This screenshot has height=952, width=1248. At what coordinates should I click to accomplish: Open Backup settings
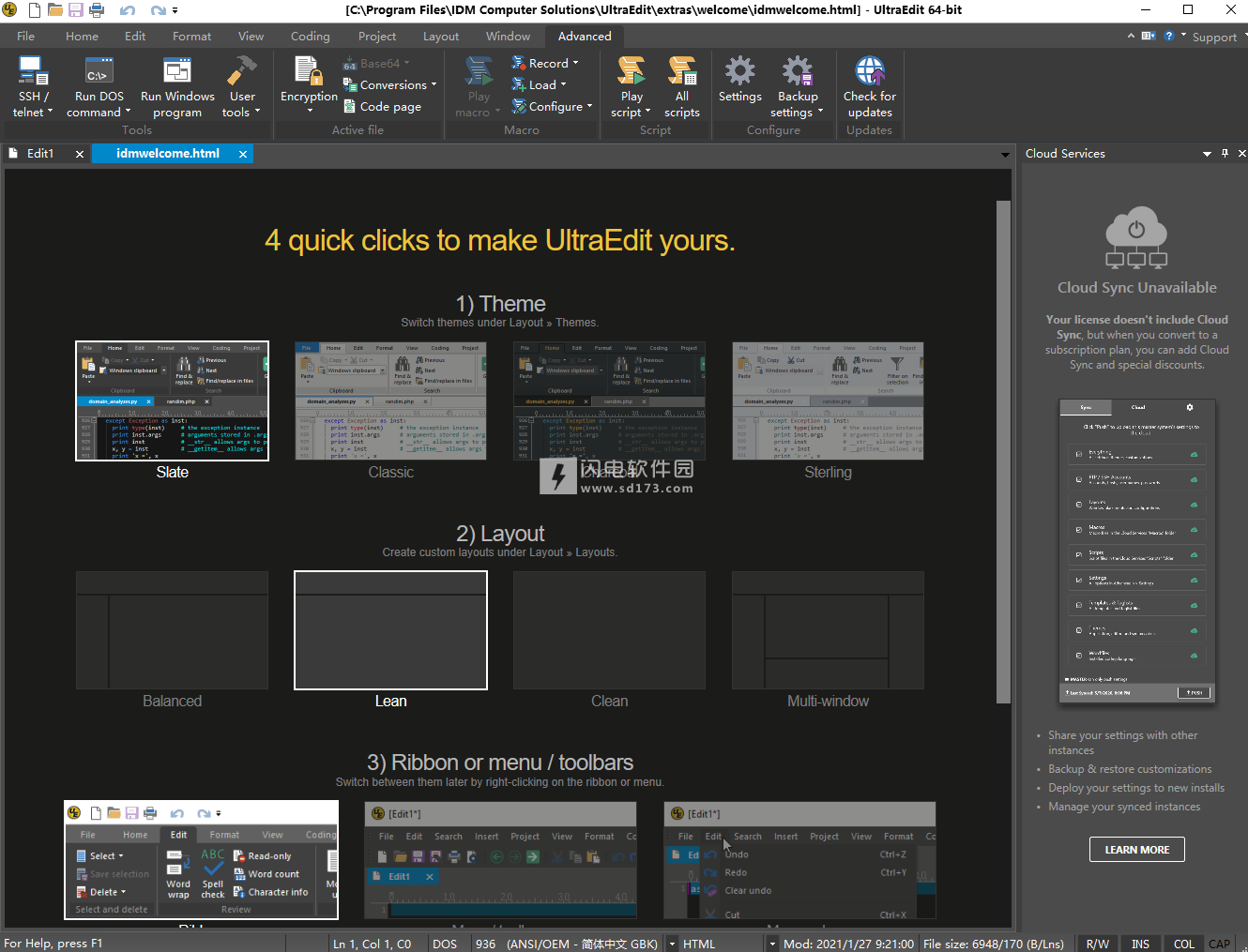[x=798, y=86]
